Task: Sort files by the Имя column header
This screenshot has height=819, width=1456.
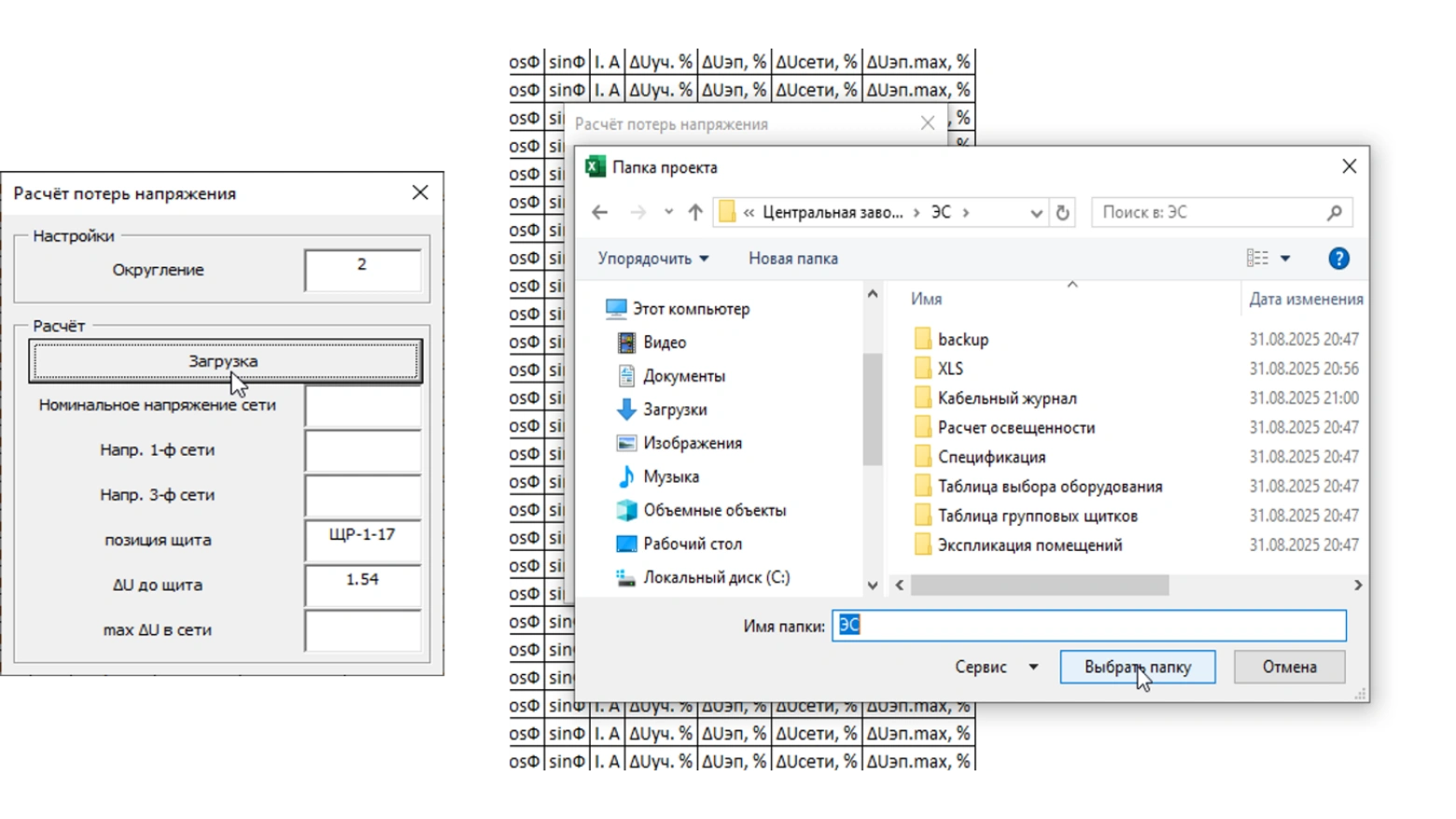Action: click(x=927, y=299)
